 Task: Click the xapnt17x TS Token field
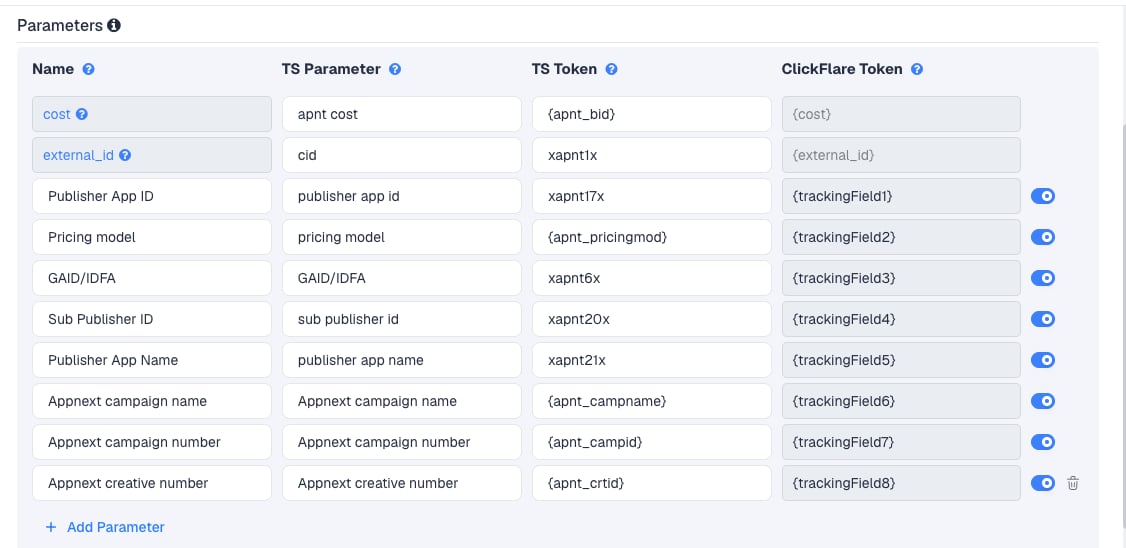pyautogui.click(x=652, y=196)
